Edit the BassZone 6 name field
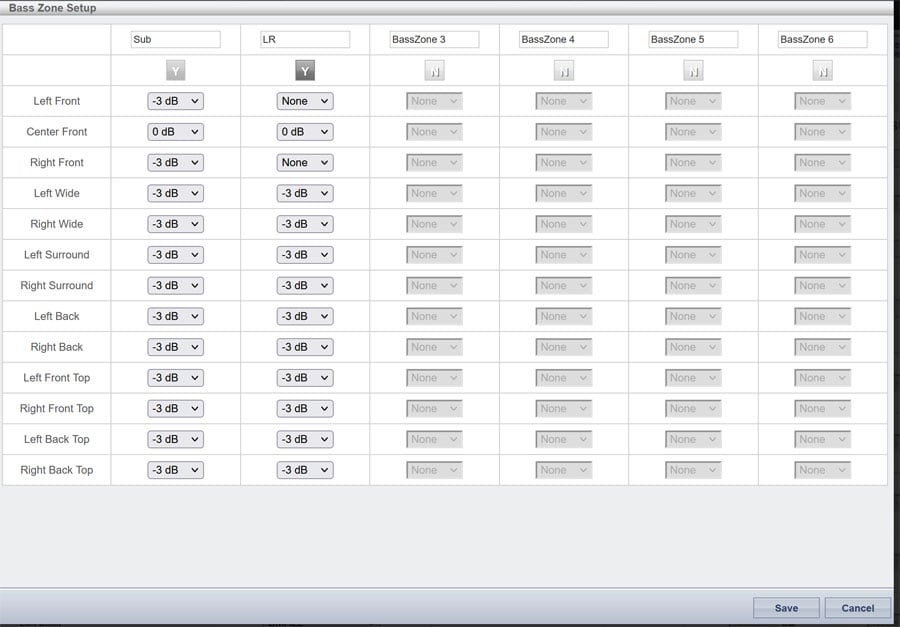 tap(822, 40)
